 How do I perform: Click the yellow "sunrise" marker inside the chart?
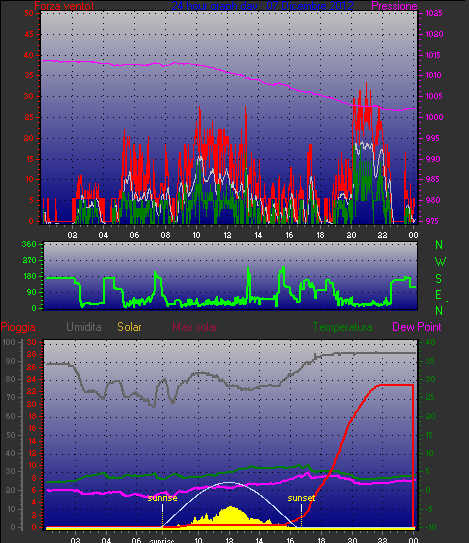(162, 498)
